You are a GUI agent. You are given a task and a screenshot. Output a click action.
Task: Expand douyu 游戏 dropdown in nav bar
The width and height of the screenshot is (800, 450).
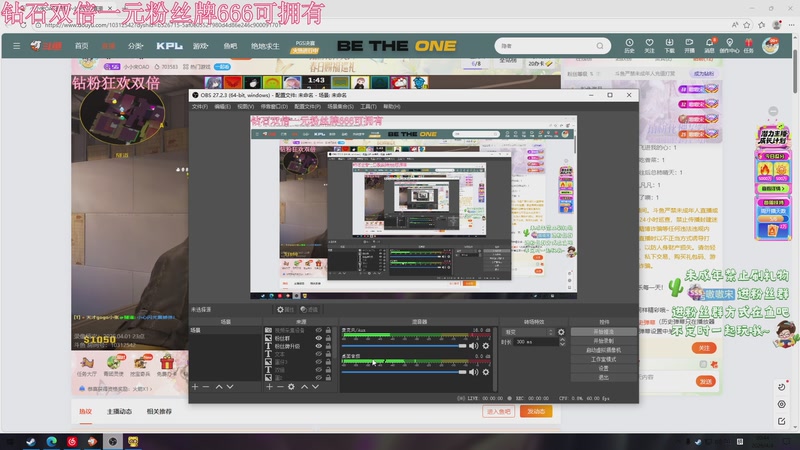201,46
